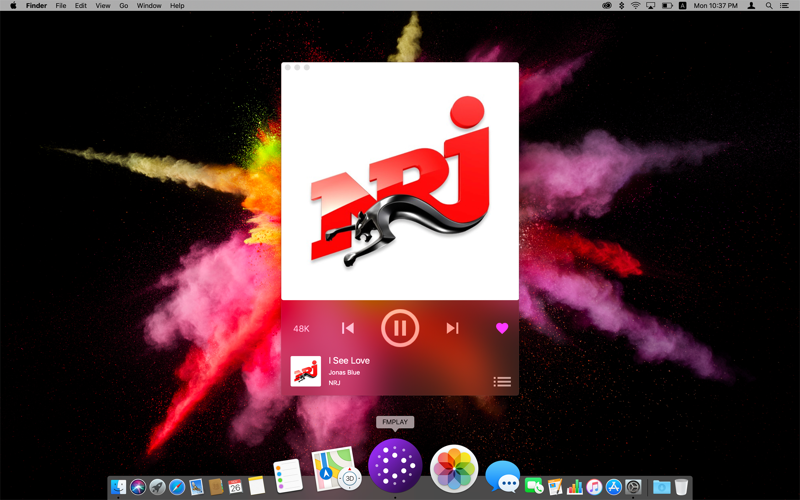The height and width of the screenshot is (500, 800).
Task: Select the song title I See Love
Action: click(x=349, y=360)
